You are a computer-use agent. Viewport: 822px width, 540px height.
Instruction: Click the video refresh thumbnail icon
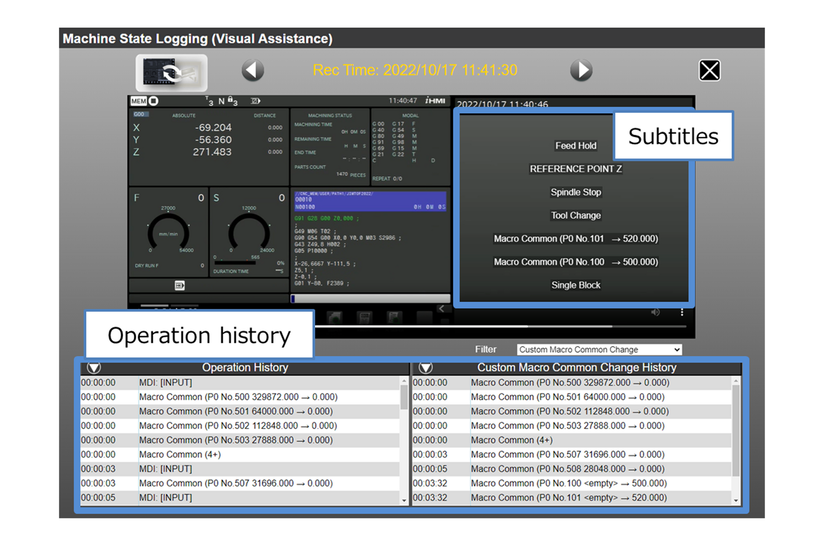click(x=172, y=72)
